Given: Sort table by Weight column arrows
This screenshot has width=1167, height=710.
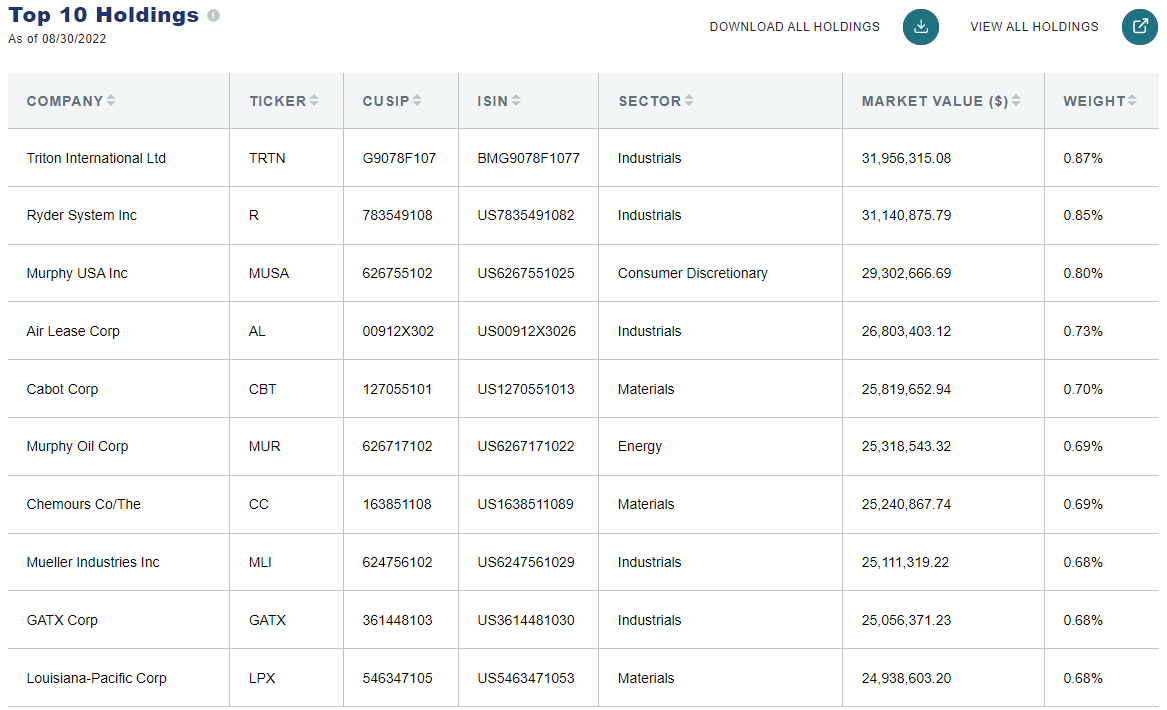Looking at the screenshot, I should coord(1132,100).
